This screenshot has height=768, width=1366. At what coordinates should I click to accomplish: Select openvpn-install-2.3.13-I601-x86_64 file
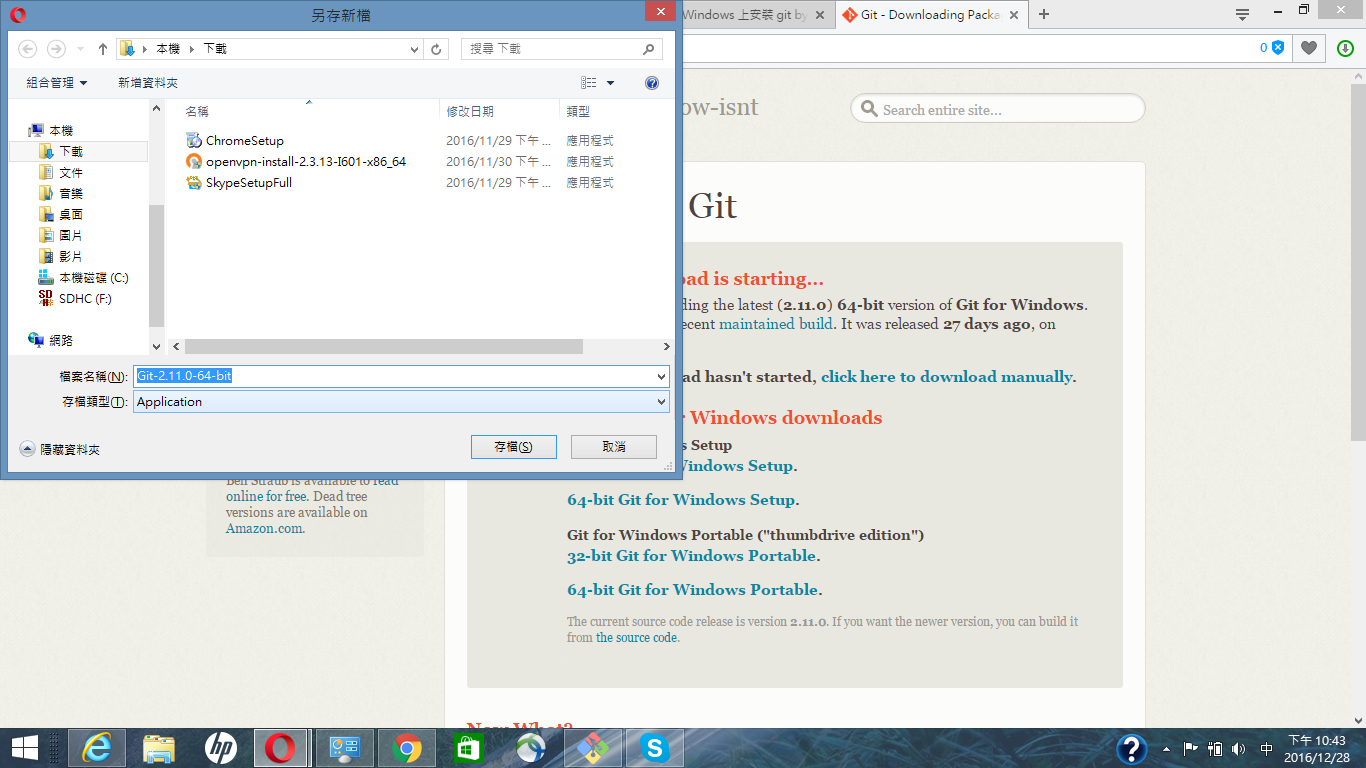(306, 162)
